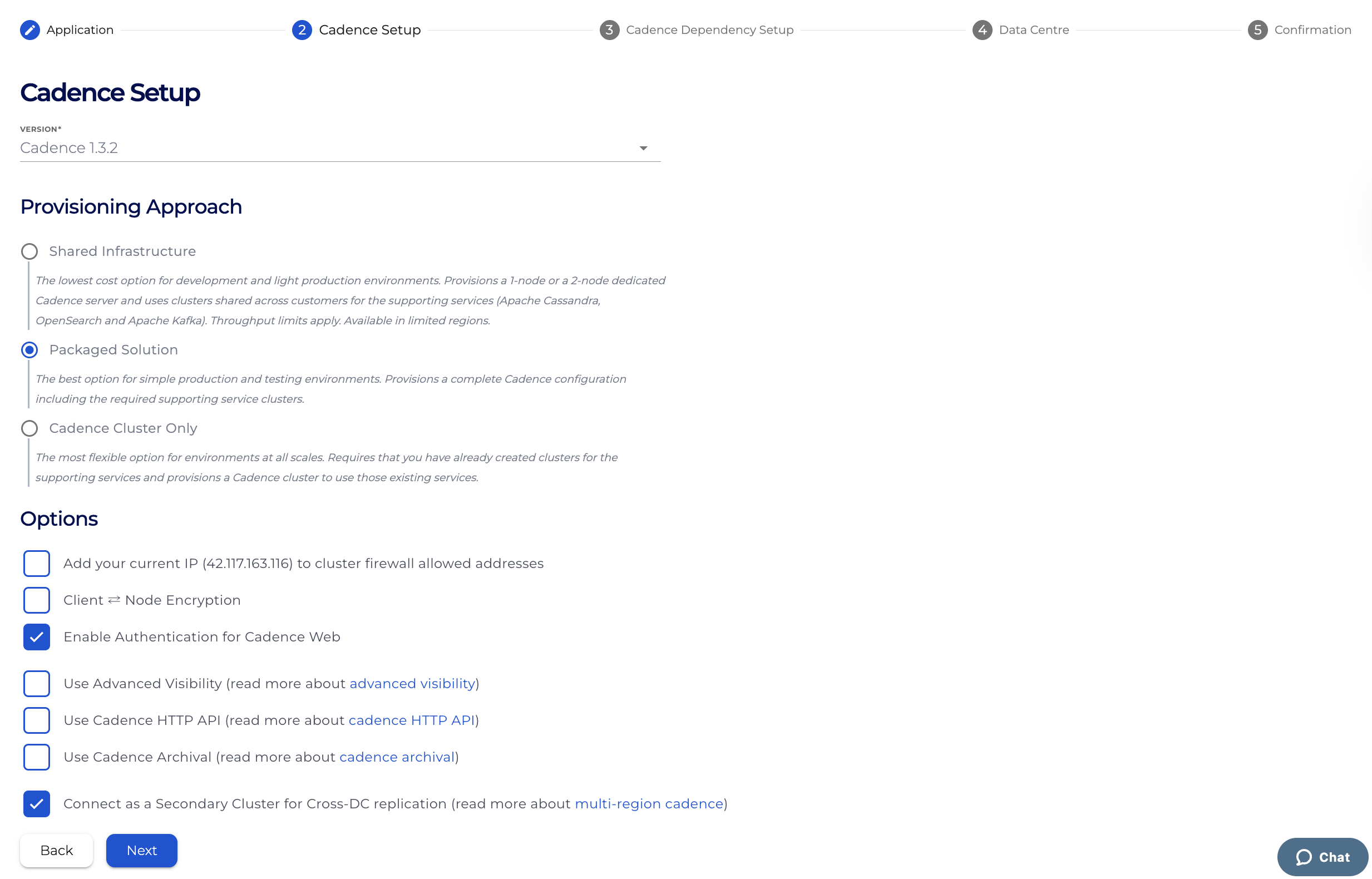Click the Application step pencil icon

(x=29, y=29)
